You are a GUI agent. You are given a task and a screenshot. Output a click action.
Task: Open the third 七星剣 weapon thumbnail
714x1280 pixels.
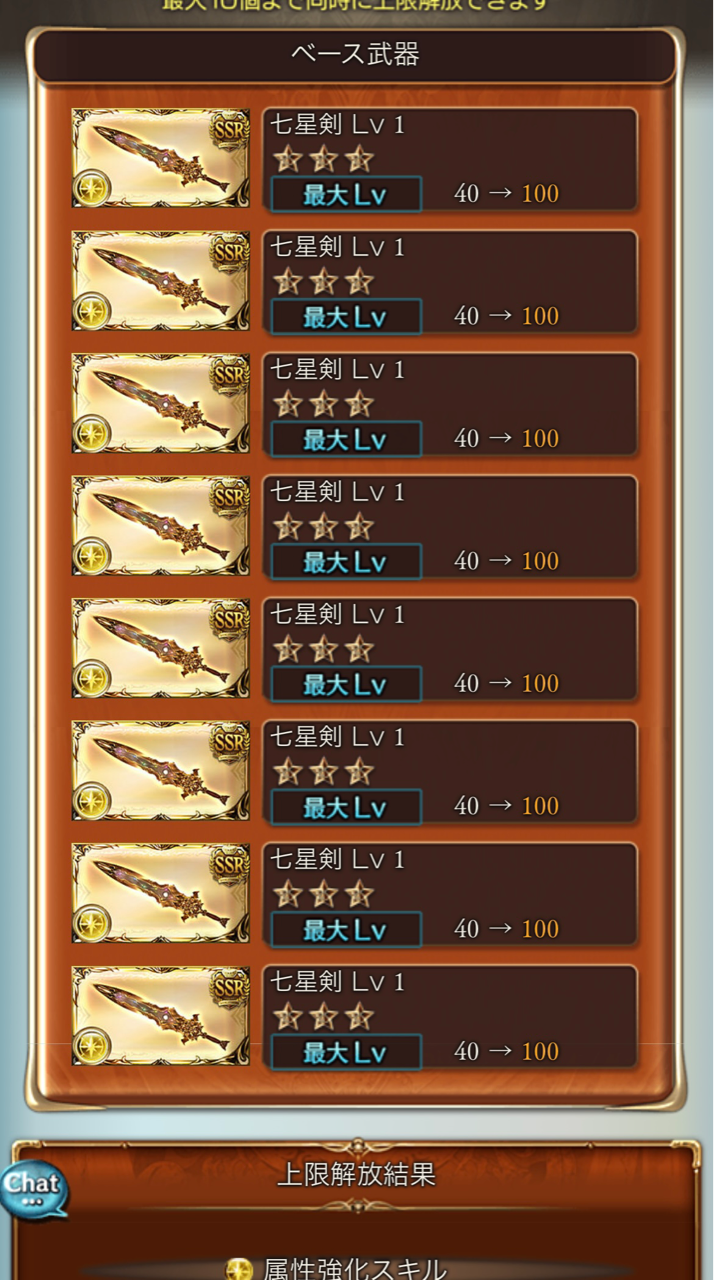click(x=161, y=403)
